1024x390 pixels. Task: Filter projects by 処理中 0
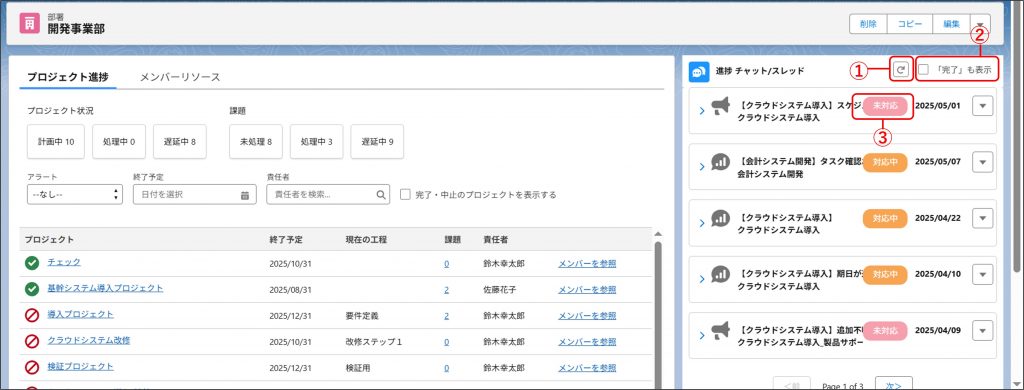pyautogui.click(x=119, y=141)
